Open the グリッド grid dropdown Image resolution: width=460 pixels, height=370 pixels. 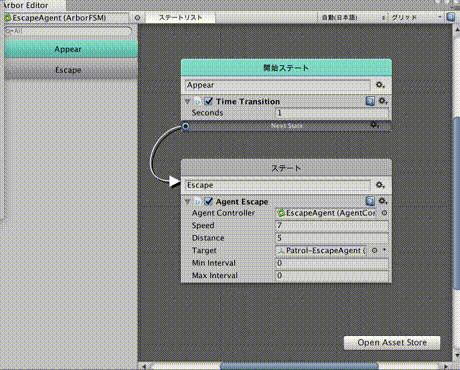click(417, 17)
